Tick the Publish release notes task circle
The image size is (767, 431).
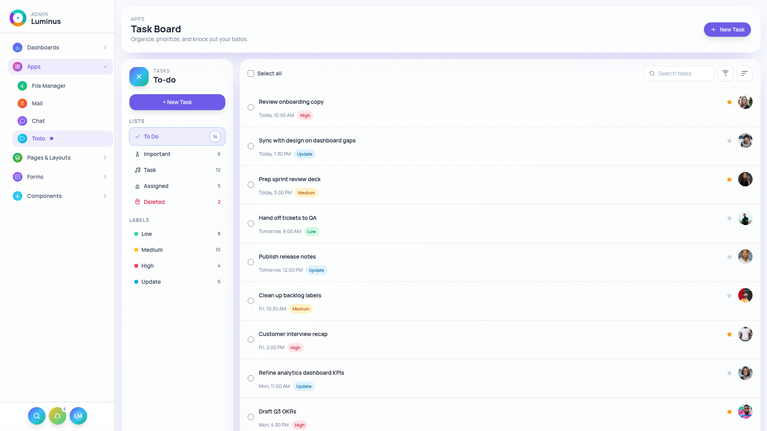click(x=251, y=262)
